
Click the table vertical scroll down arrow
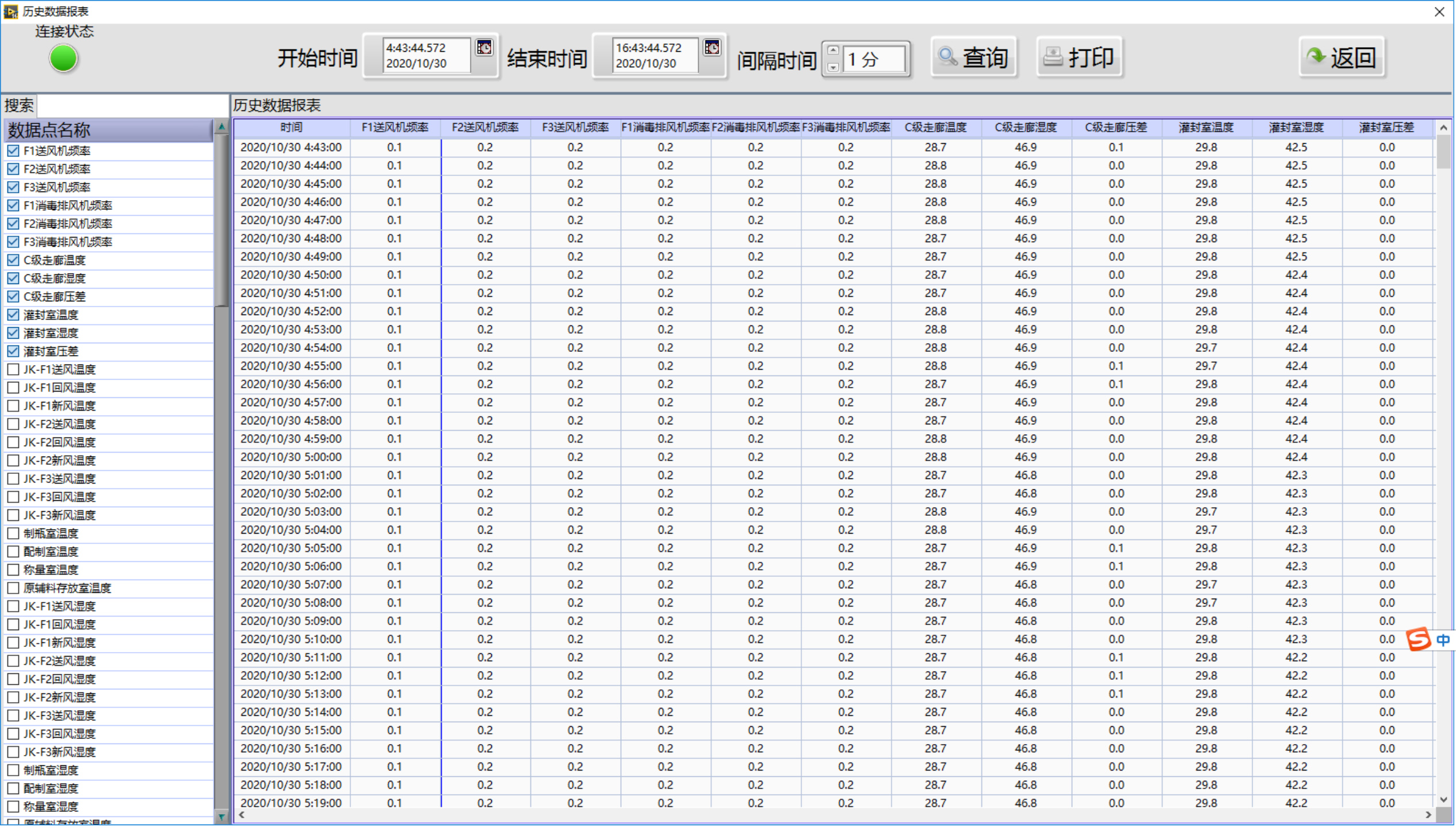(x=1443, y=800)
